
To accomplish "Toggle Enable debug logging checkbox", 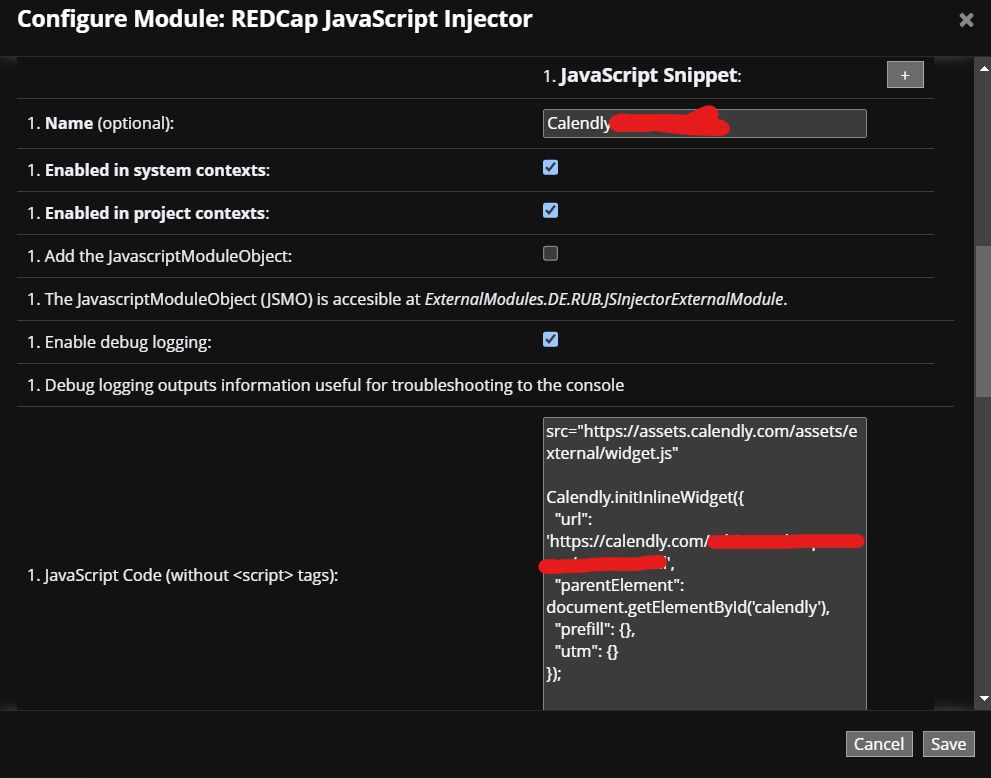I will (550, 339).
